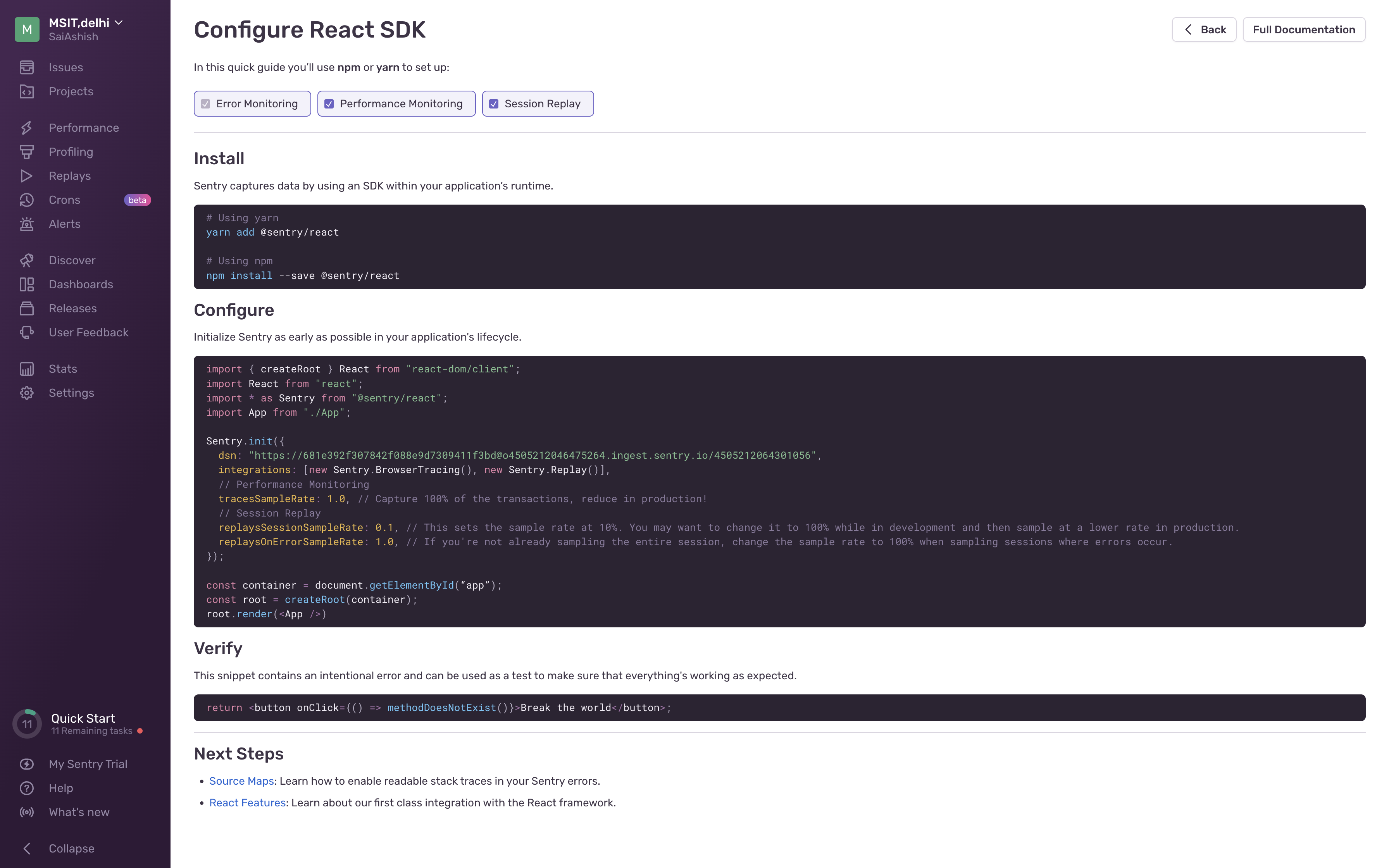Open Dashboards from the sidebar

click(x=27, y=284)
